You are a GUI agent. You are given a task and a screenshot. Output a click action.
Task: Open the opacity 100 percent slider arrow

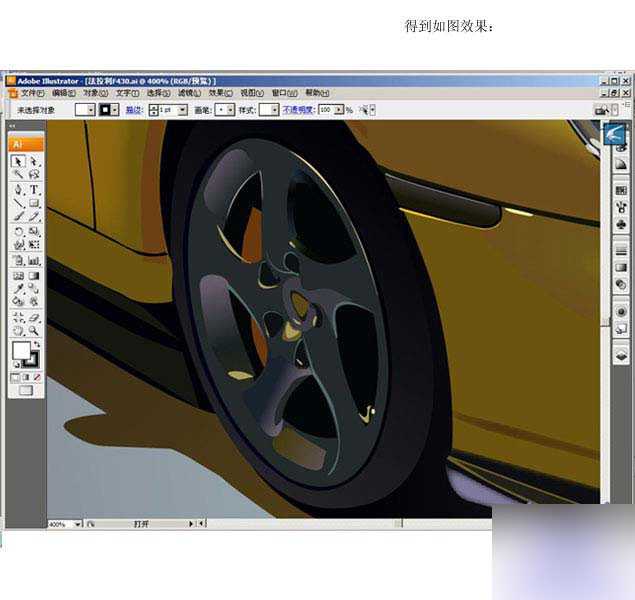pyautogui.click(x=339, y=110)
